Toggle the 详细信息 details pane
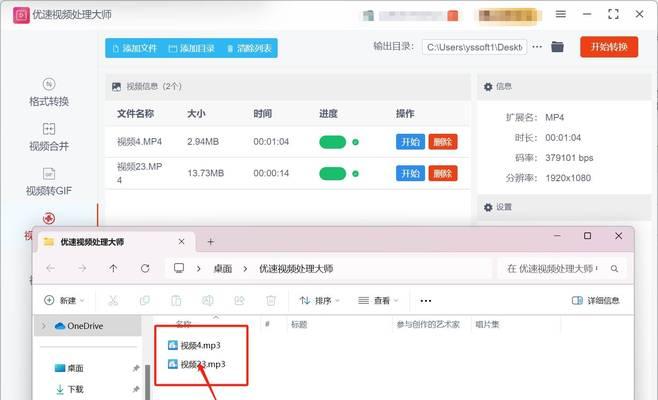This screenshot has width=658, height=400. click(x=595, y=301)
